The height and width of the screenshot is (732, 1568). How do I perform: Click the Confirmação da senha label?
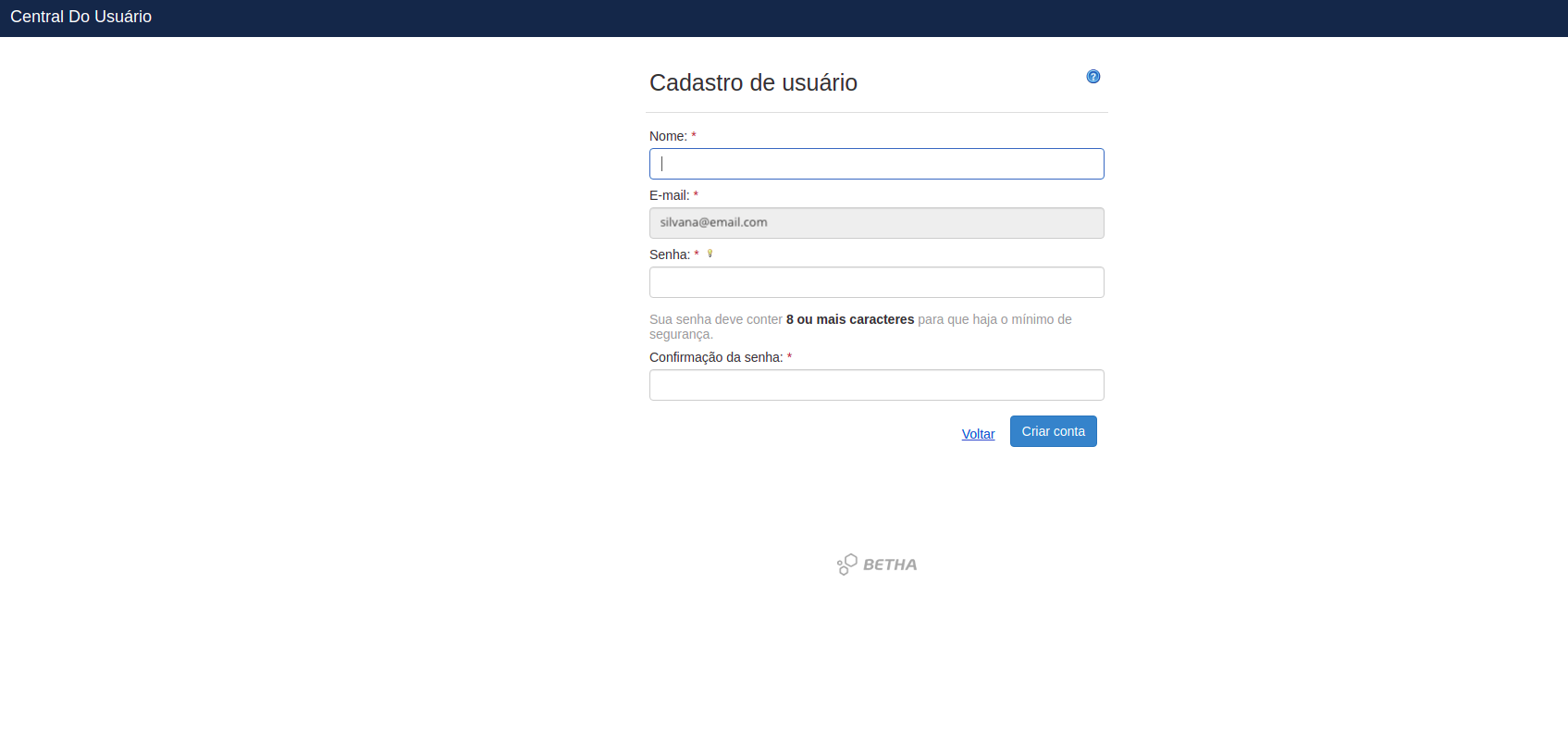point(715,357)
